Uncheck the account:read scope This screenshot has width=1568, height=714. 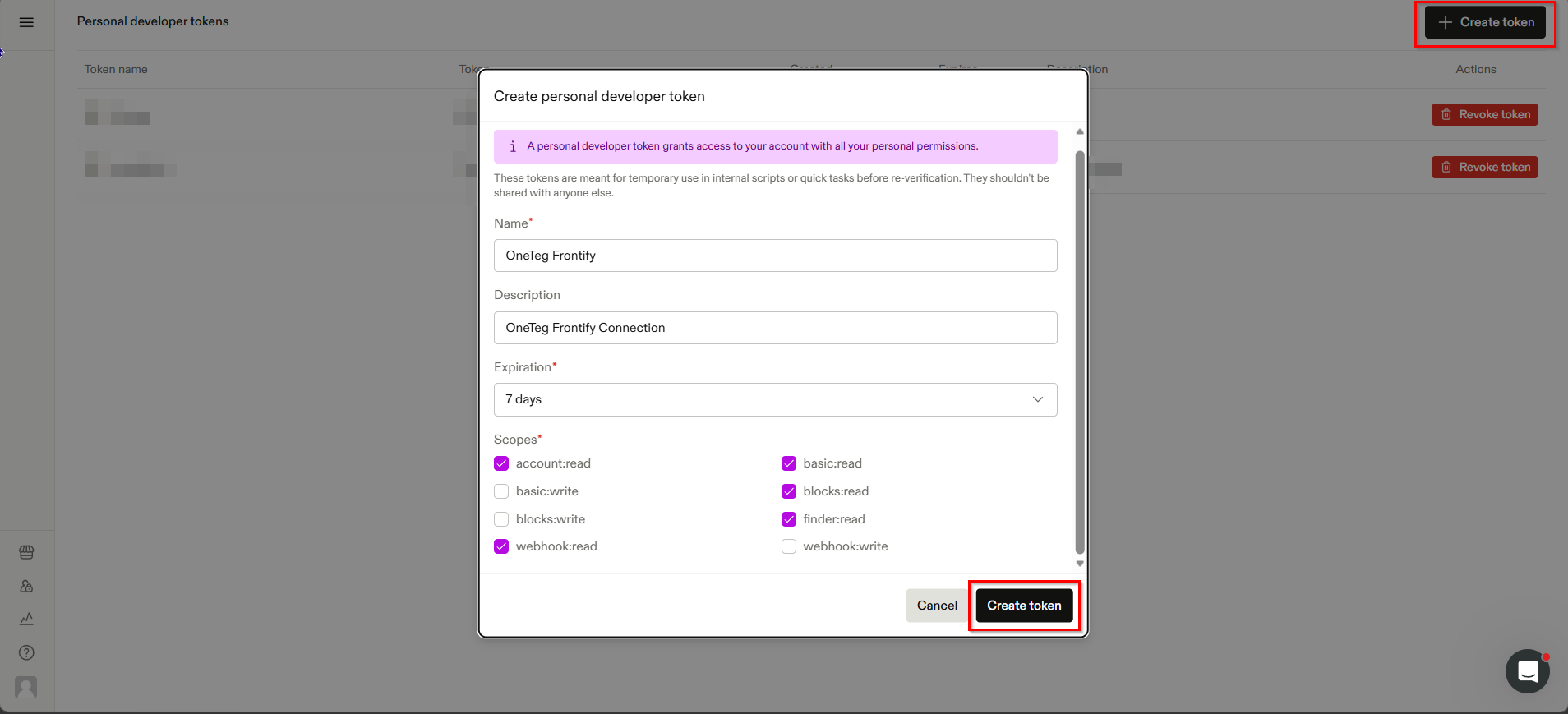[x=501, y=463]
